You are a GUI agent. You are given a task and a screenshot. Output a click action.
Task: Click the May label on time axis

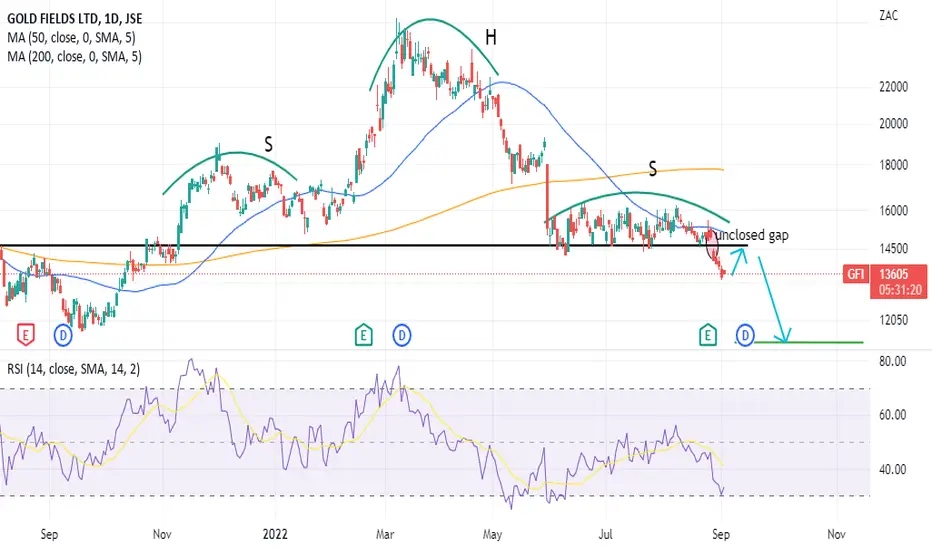pos(492,535)
